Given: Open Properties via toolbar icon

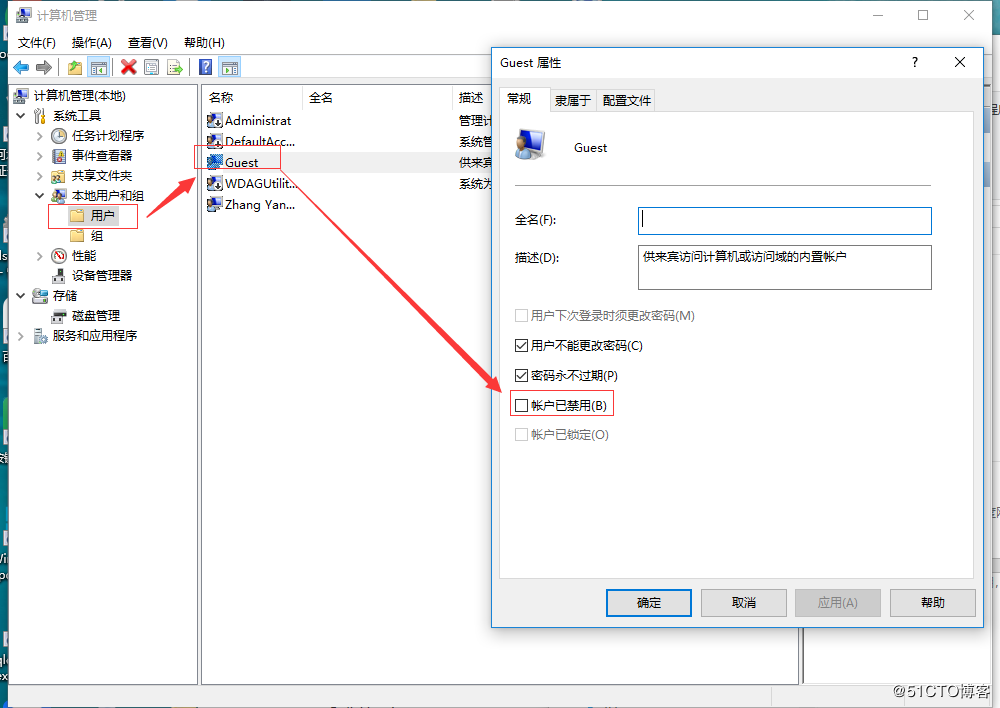Looking at the screenshot, I should (151, 67).
